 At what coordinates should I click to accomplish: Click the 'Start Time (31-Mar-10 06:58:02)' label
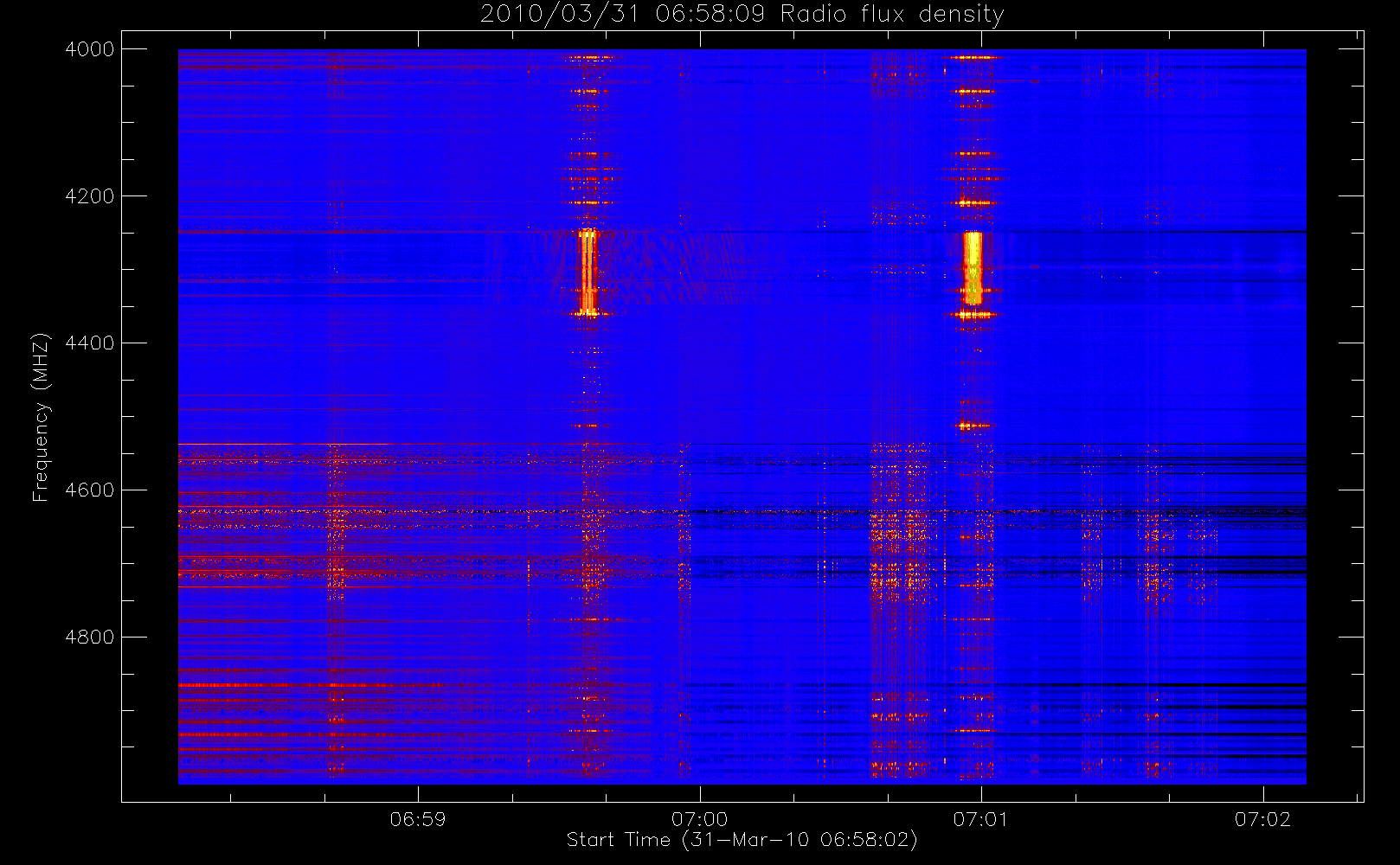click(742, 840)
